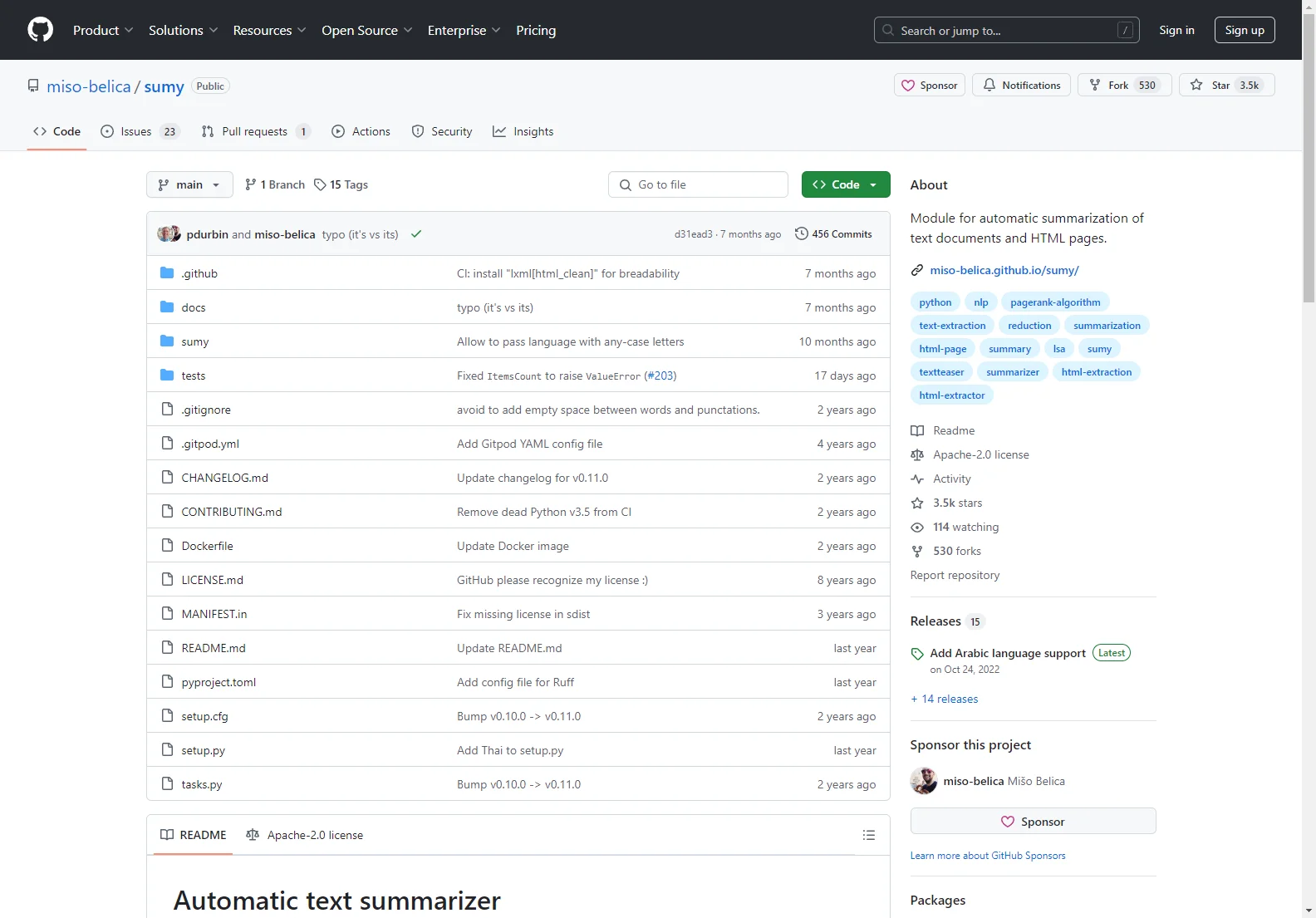Open the Issues tab
Image resolution: width=1316 pixels, height=918 pixels.
tap(140, 132)
